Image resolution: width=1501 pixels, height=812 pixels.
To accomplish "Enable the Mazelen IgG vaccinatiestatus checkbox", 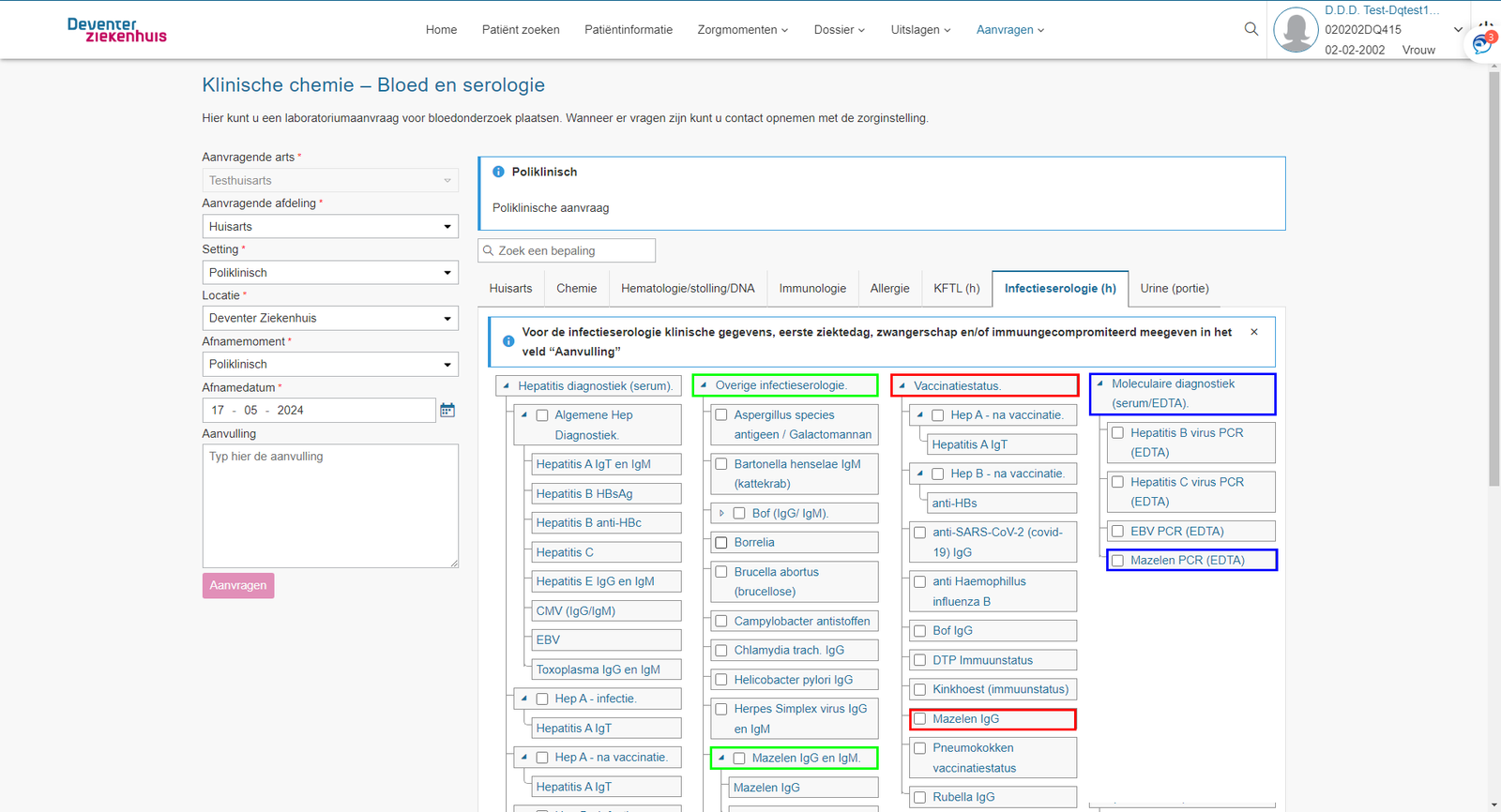I will tap(920, 719).
